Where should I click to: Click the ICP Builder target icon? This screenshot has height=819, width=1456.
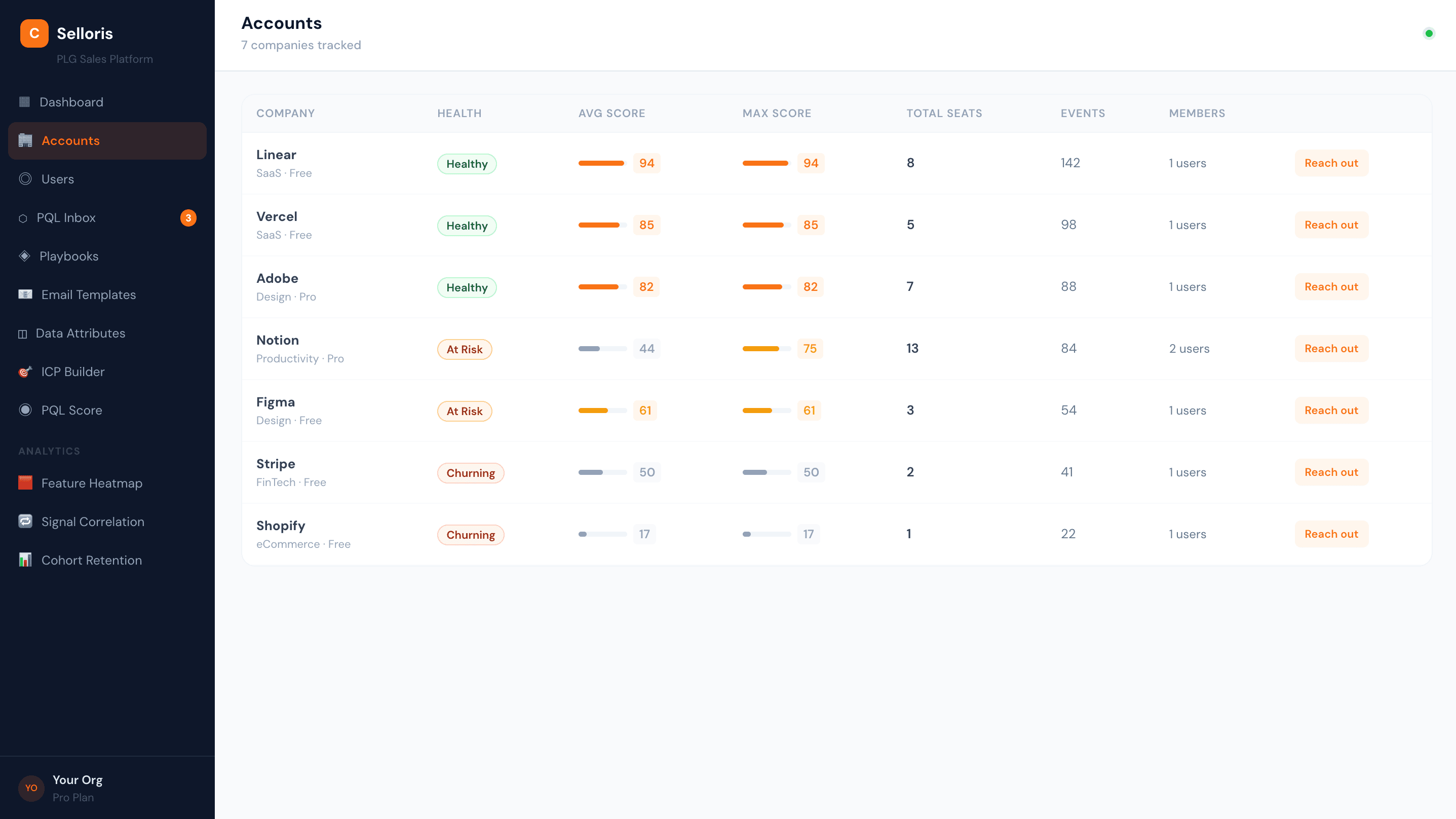(x=25, y=371)
